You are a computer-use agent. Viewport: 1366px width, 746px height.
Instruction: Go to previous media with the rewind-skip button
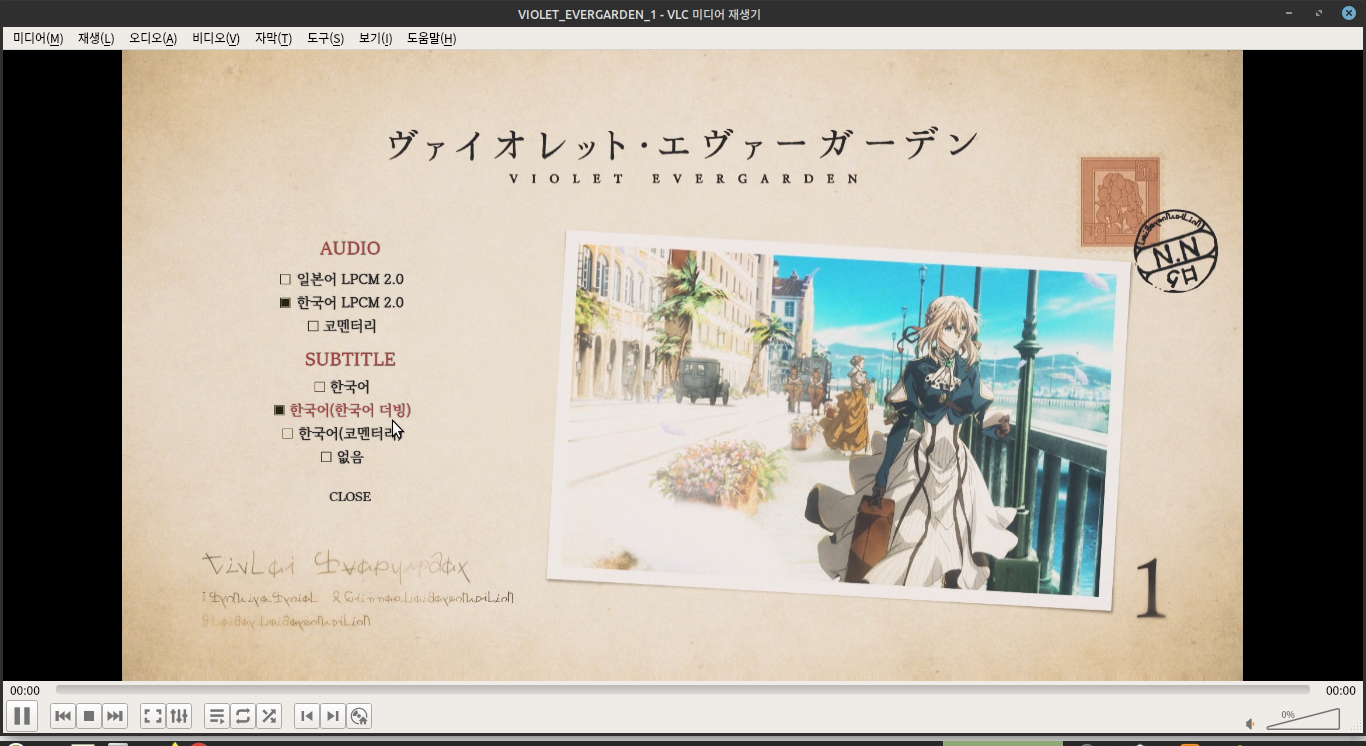pos(63,716)
